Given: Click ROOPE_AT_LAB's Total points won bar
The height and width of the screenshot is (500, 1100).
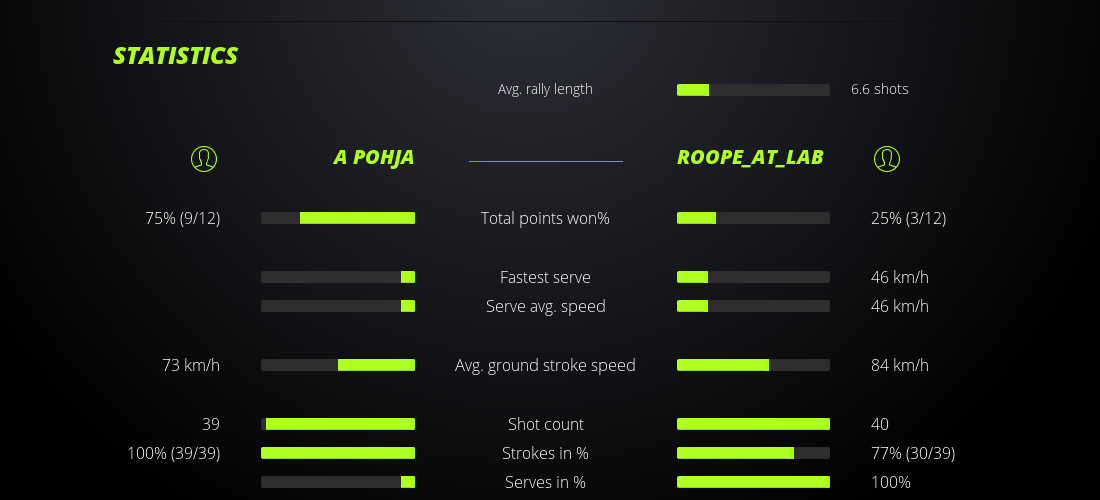Looking at the screenshot, I should pyautogui.click(x=753, y=218).
